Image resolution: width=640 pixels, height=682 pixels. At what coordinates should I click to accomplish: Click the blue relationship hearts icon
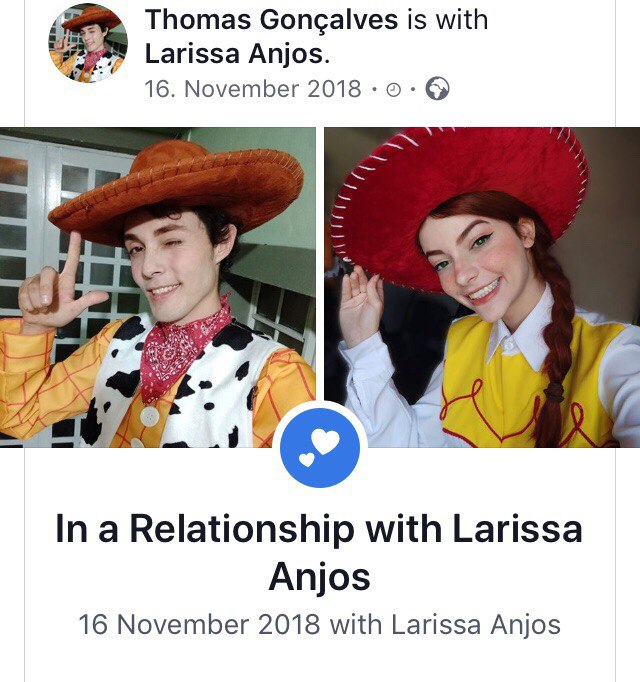[x=320, y=448]
